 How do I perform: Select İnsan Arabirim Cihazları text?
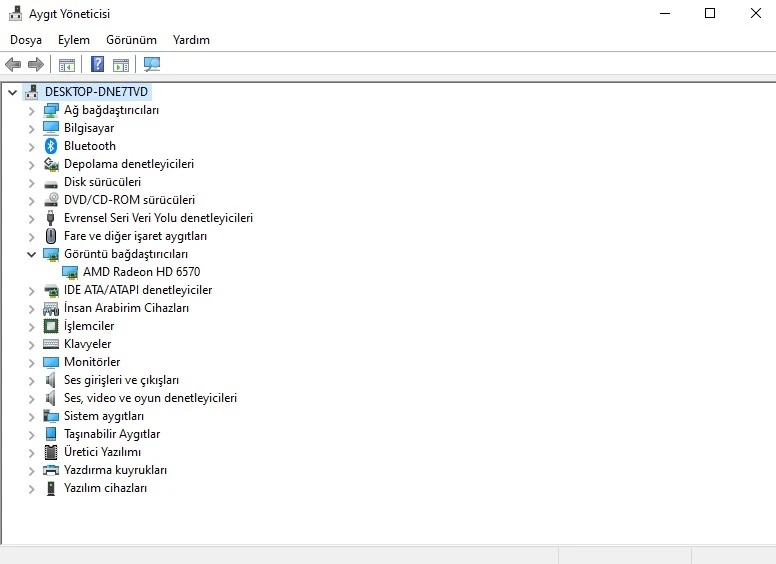[126, 308]
